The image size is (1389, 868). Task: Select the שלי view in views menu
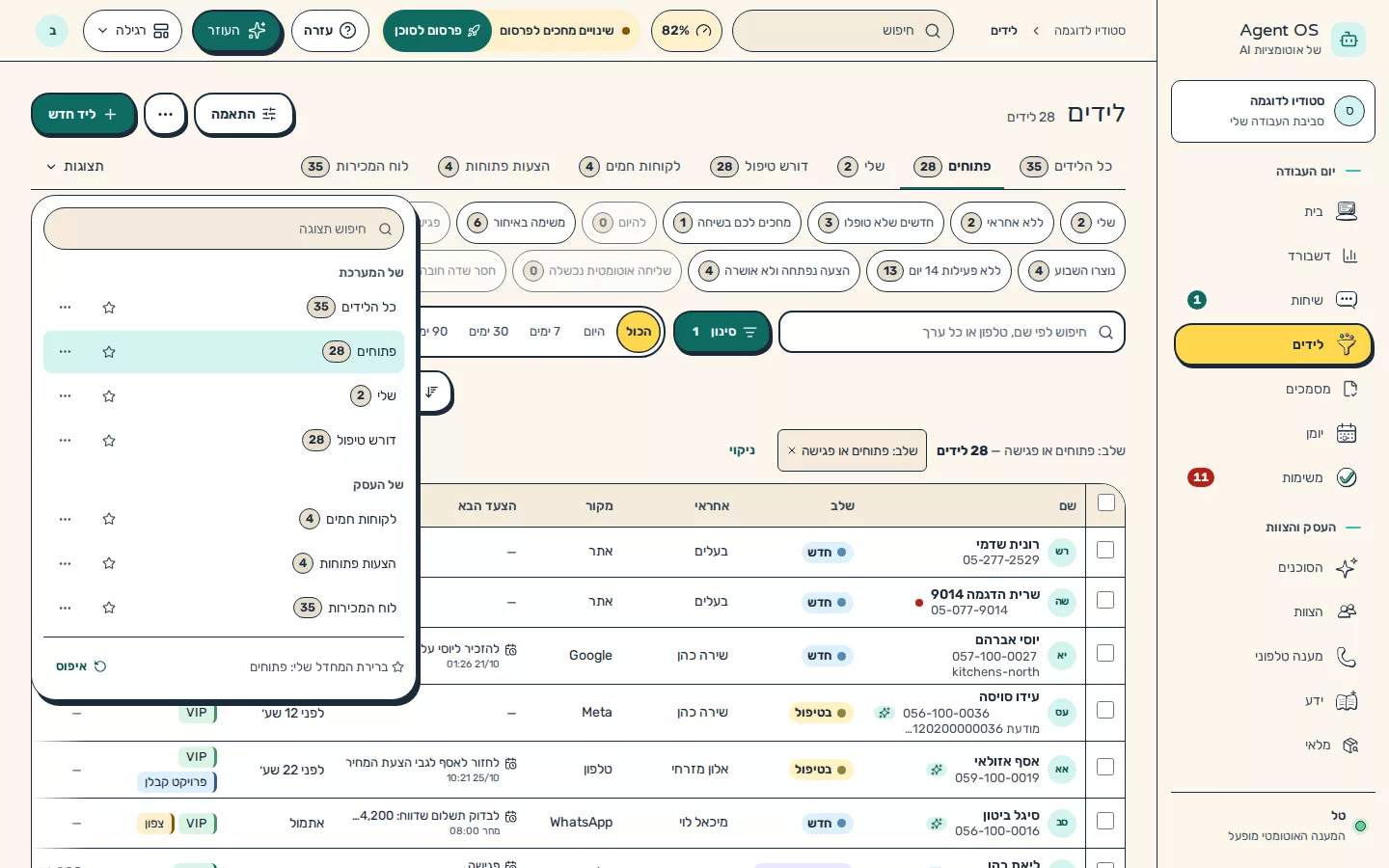[224, 395]
